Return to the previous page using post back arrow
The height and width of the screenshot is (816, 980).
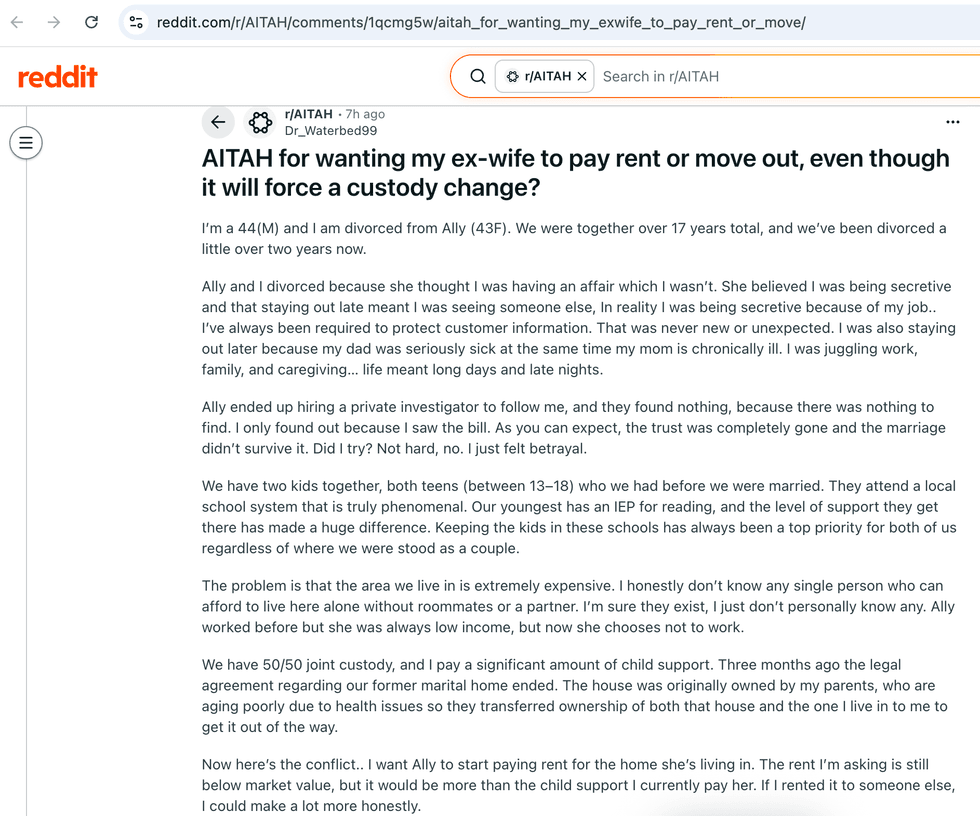coord(218,122)
